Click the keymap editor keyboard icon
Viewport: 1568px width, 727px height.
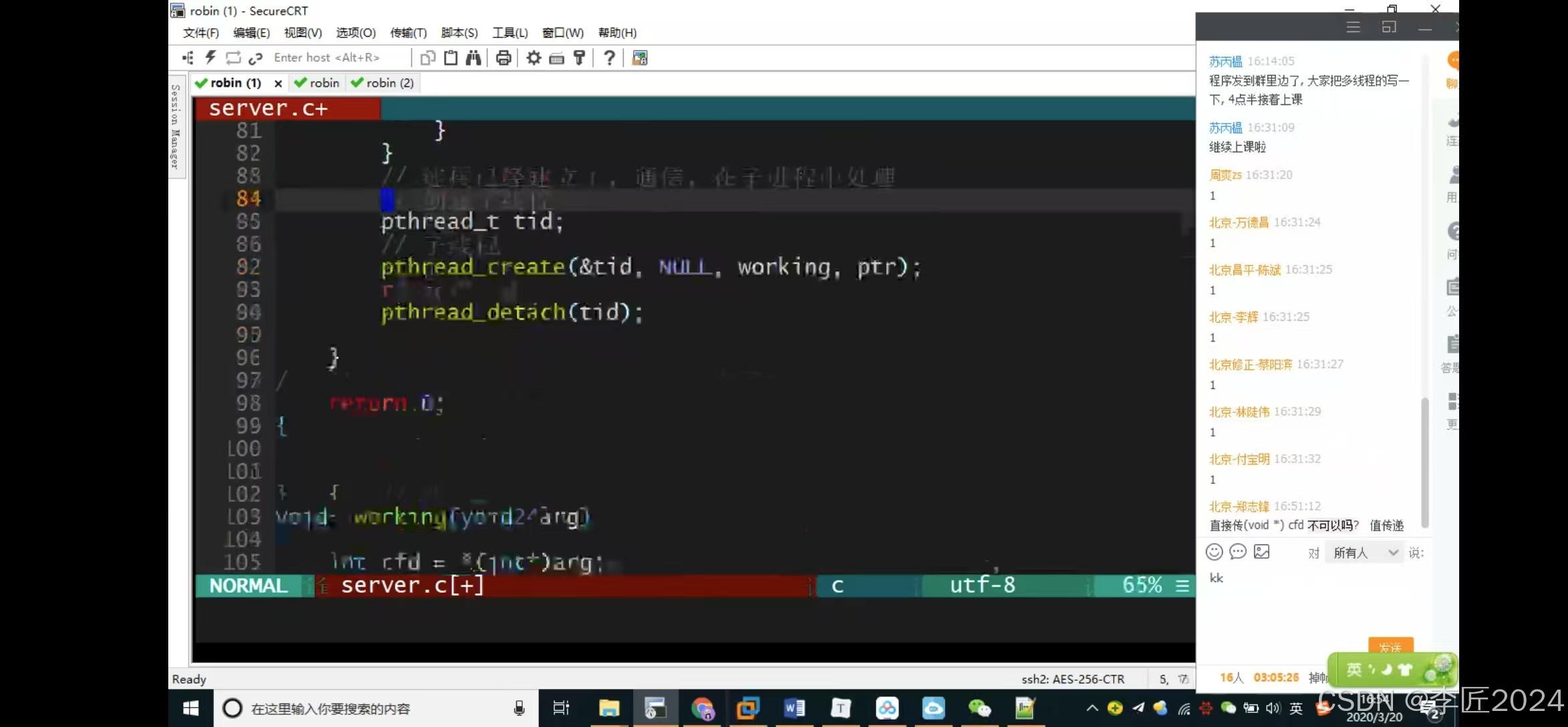pyautogui.click(x=556, y=58)
